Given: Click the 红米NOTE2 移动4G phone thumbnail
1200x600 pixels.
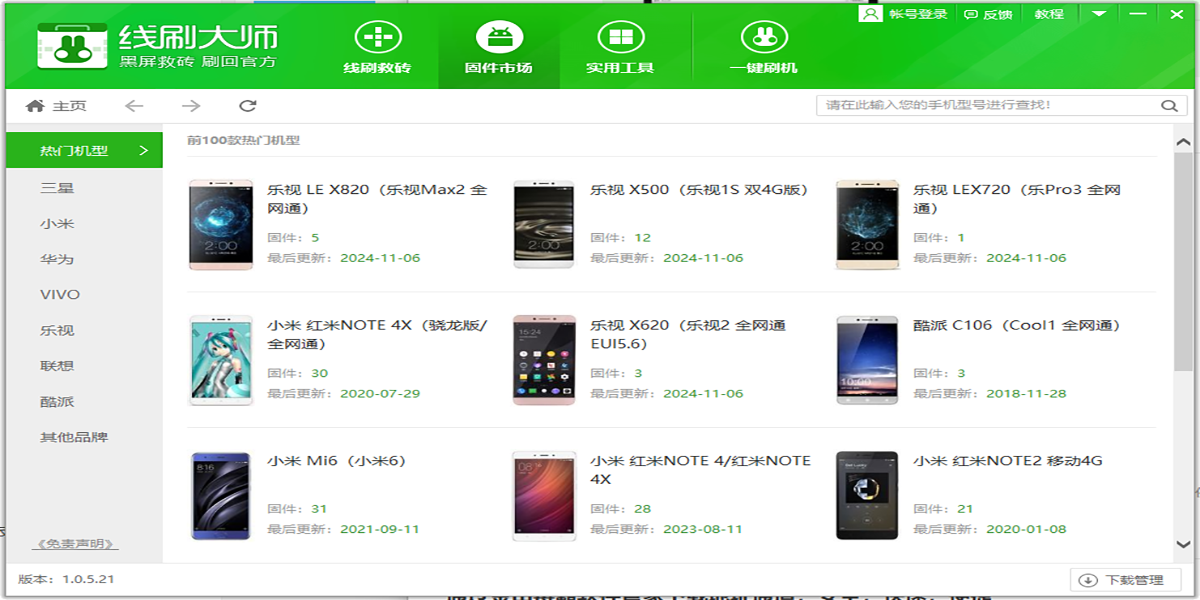Looking at the screenshot, I should 867,496.
